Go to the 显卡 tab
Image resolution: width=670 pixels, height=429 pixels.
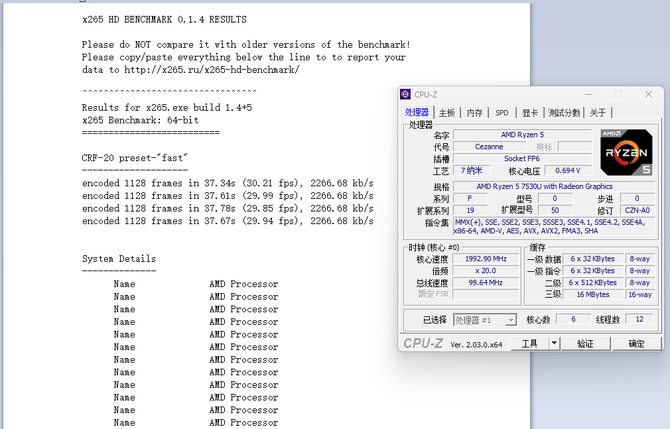coord(529,113)
